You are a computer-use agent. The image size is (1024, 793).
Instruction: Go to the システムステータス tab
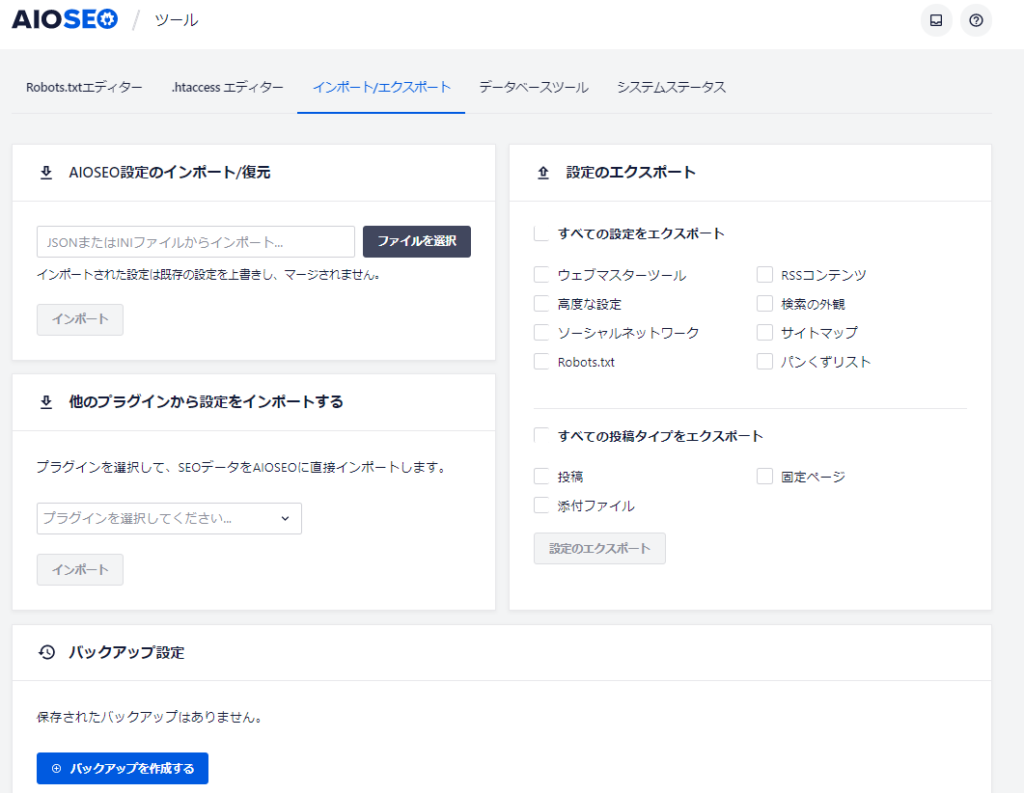[671, 87]
